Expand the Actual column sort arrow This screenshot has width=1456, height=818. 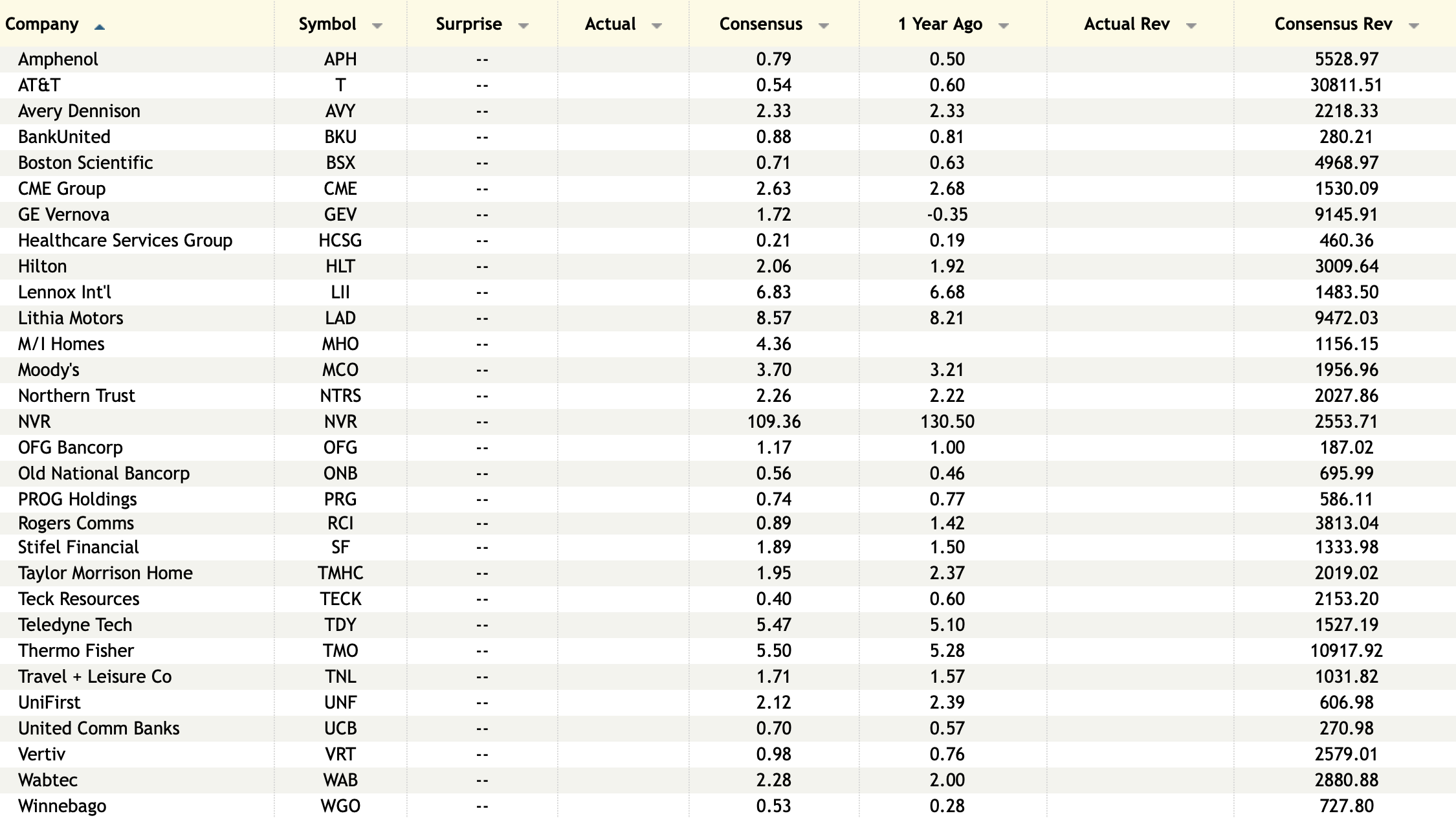[x=657, y=26]
